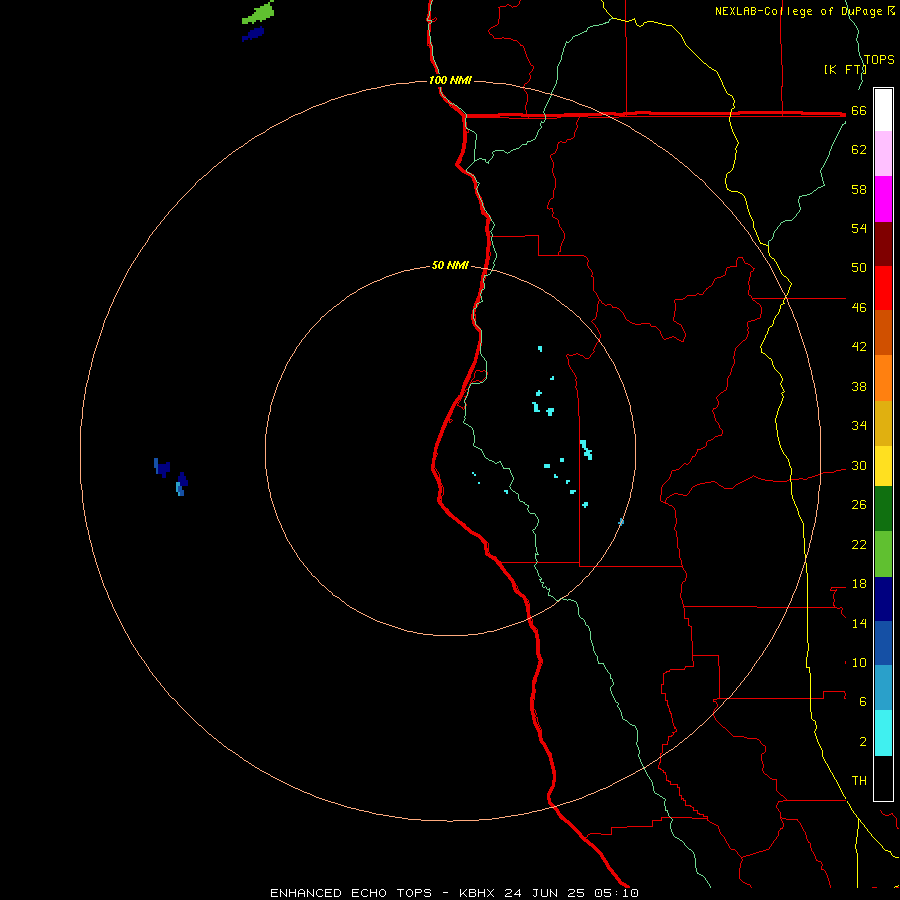Screen dimensions: 900x900
Task: Click the green radar echo at top left
Action: (x=258, y=12)
